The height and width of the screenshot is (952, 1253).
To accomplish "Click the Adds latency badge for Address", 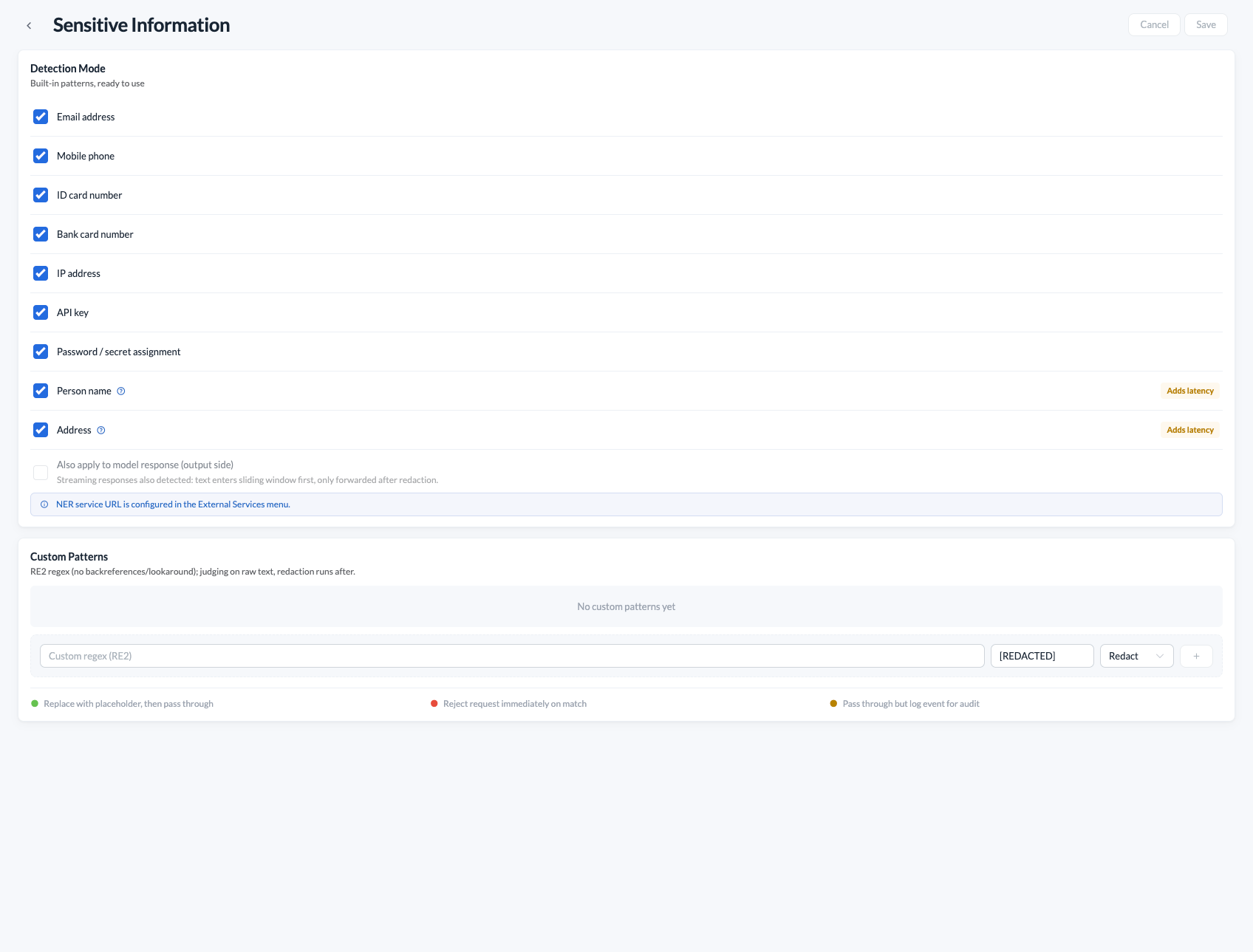I will (x=1190, y=430).
